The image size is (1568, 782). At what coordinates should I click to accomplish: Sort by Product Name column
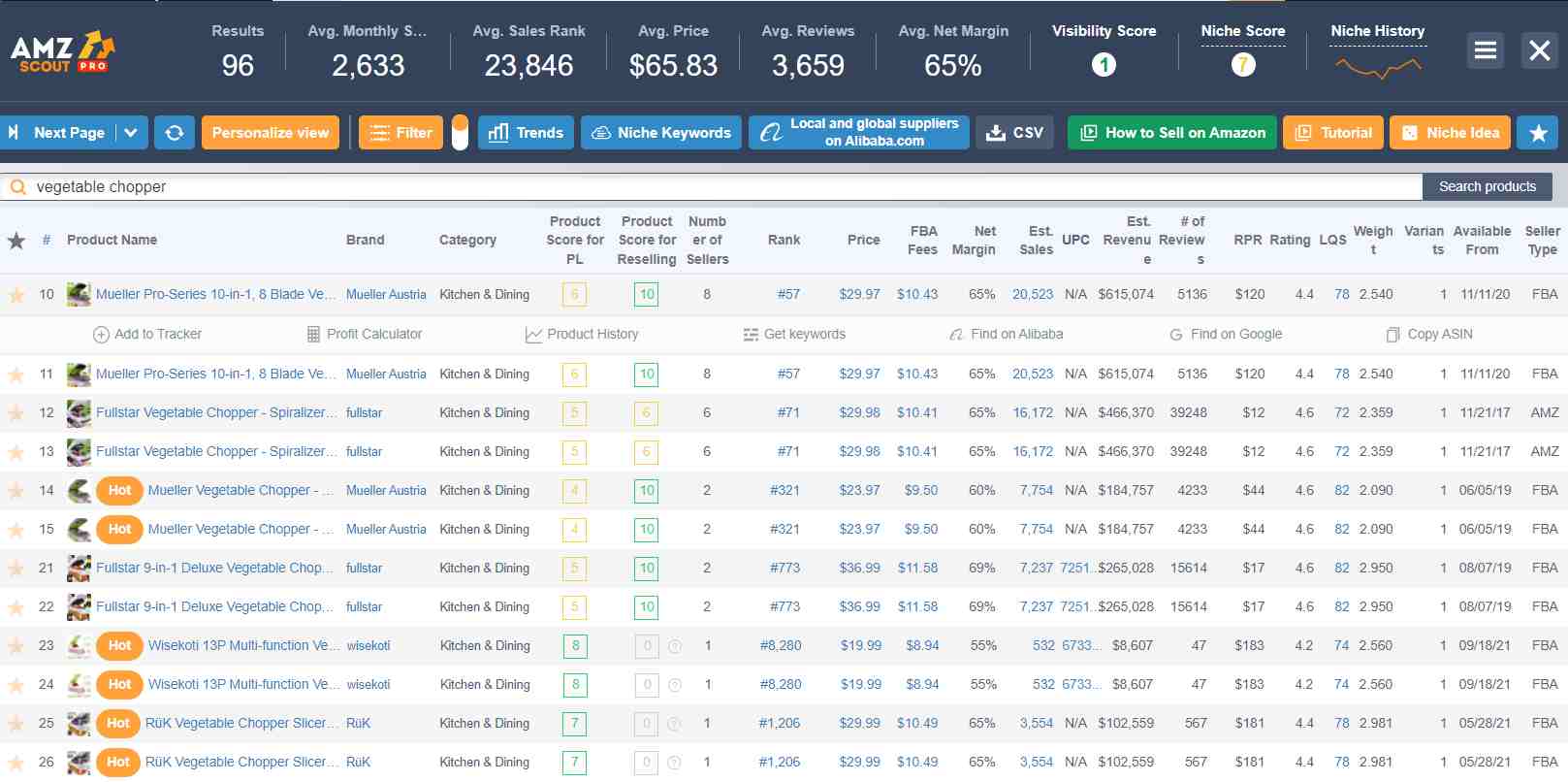(112, 241)
